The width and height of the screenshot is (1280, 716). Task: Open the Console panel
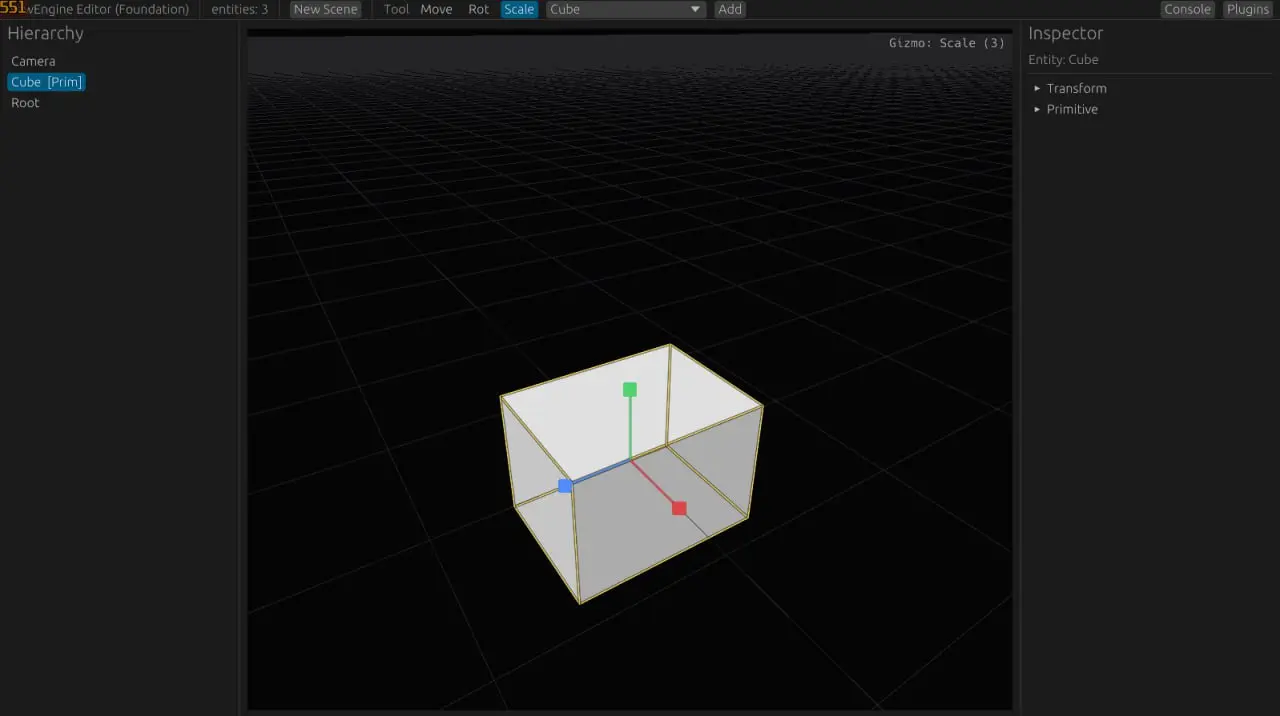pyautogui.click(x=1187, y=9)
